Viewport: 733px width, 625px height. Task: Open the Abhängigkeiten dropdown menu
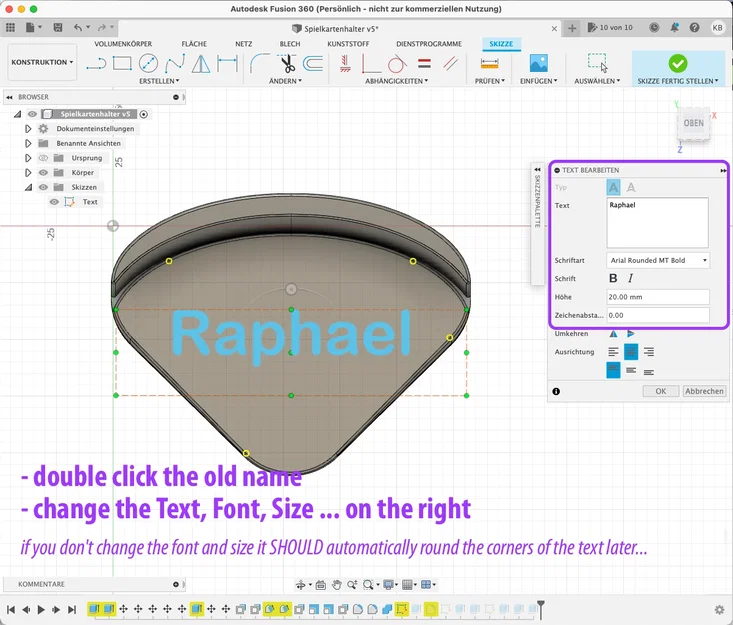(397, 81)
